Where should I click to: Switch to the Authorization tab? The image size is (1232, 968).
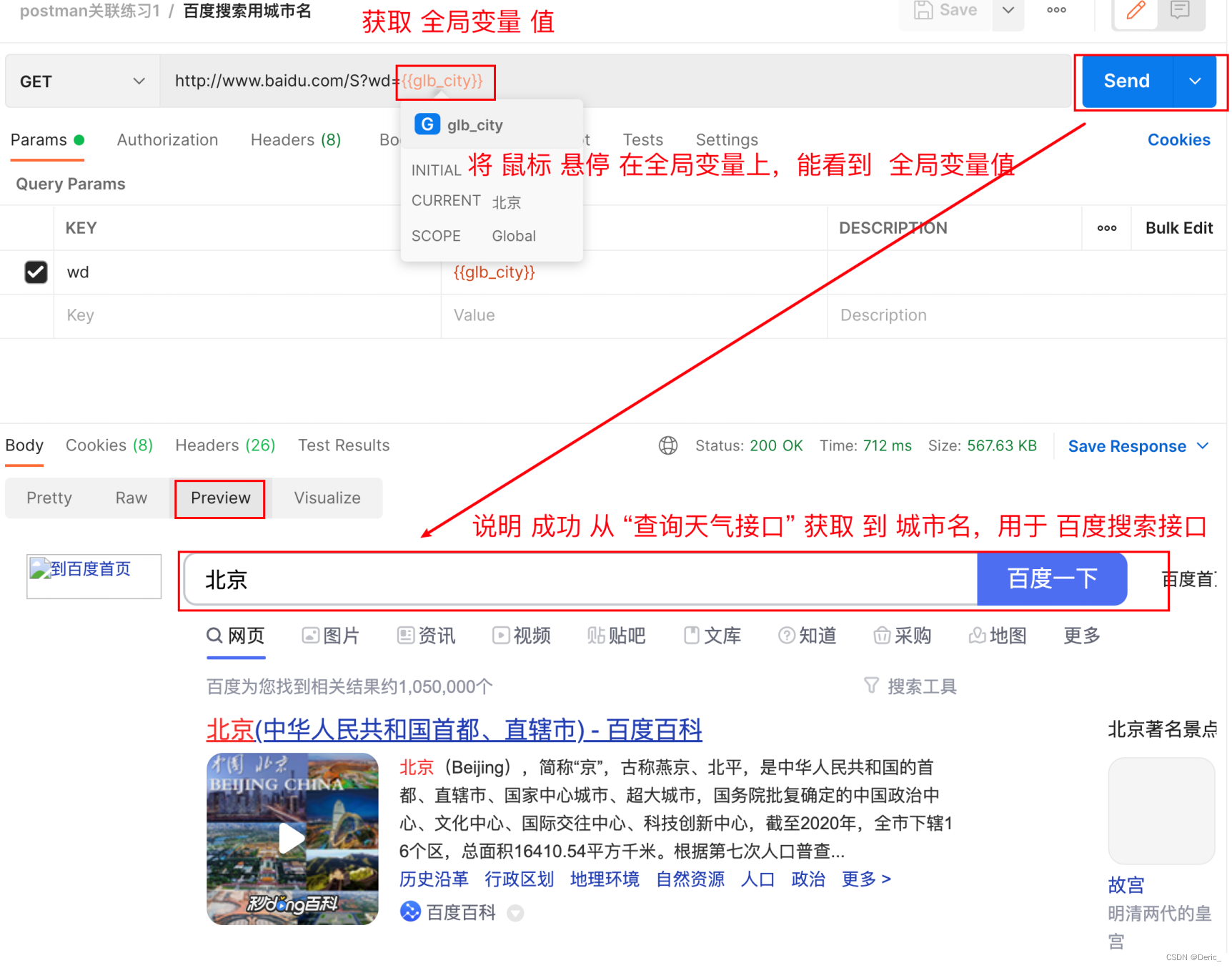(x=167, y=140)
